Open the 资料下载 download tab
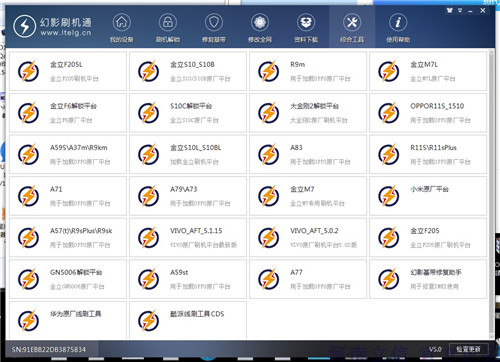500x362 pixels. click(306, 28)
